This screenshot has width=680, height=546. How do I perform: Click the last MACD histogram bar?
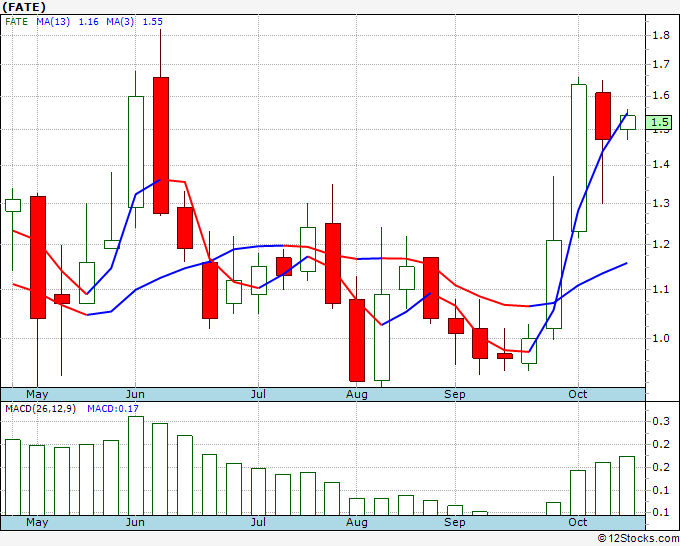627,486
